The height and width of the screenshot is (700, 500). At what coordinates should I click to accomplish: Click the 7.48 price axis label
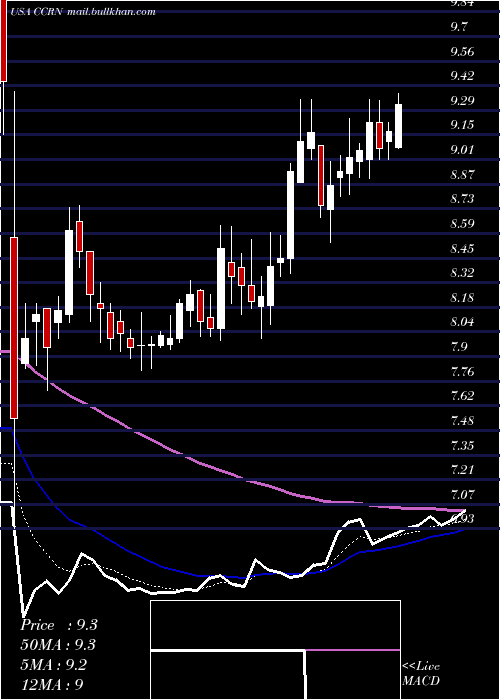(462, 421)
